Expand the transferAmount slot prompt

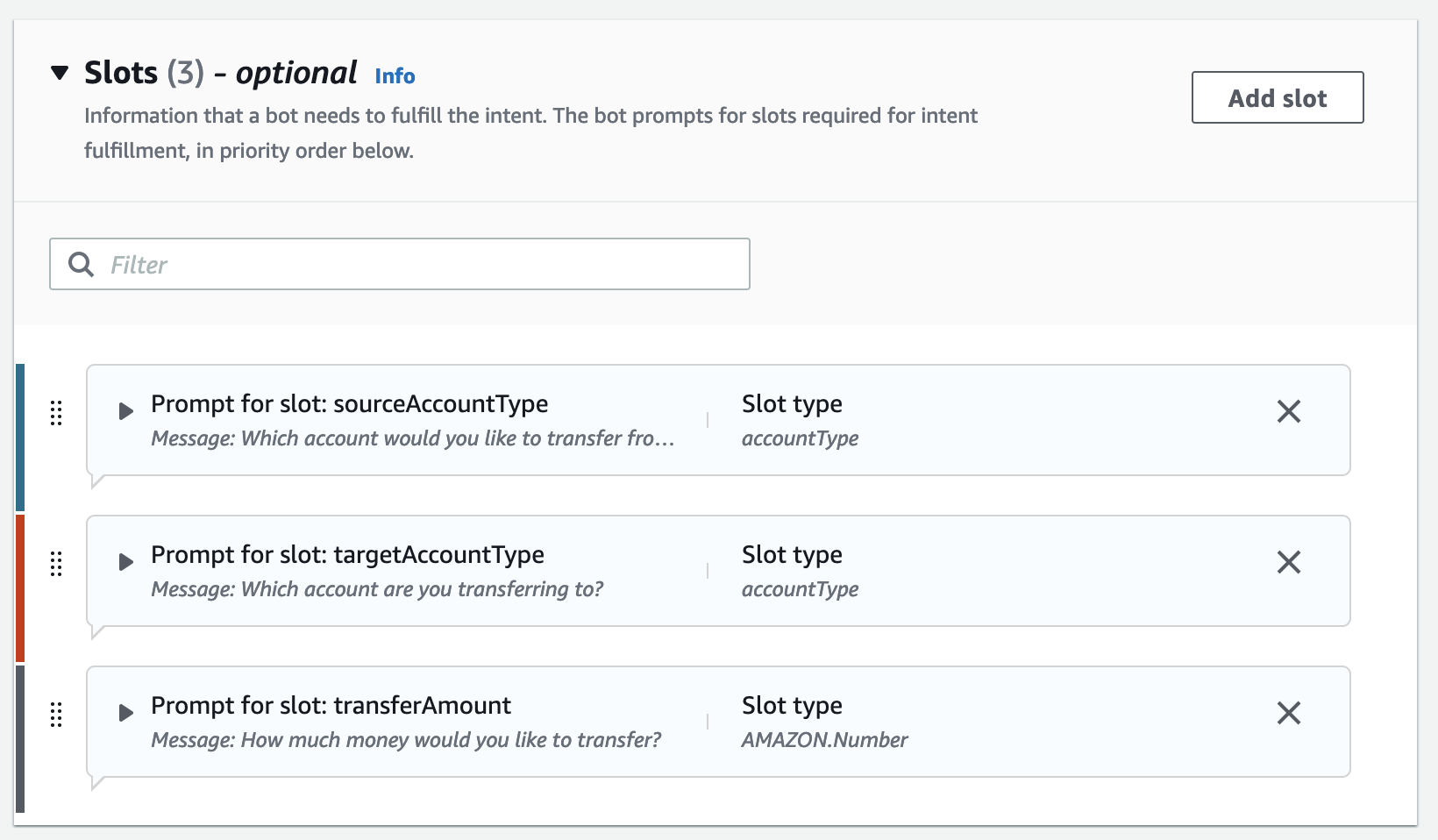tap(126, 713)
